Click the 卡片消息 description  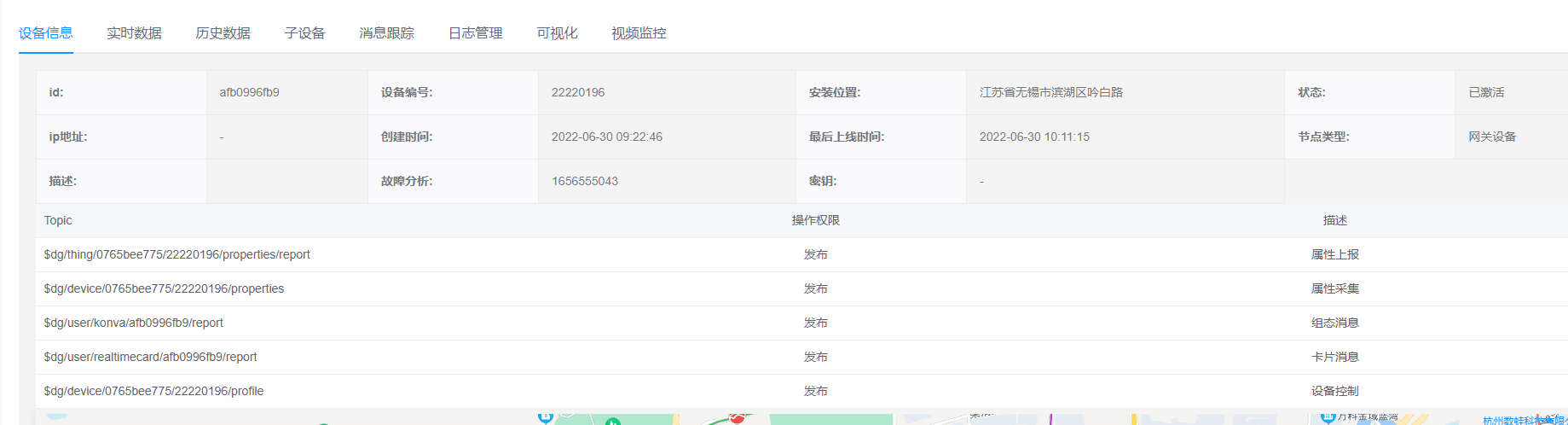(1335, 357)
